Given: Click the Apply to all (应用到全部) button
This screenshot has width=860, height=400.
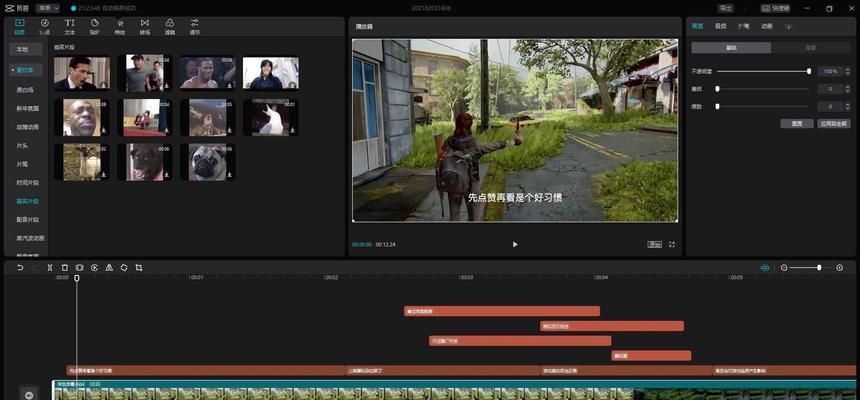Looking at the screenshot, I should tap(834, 124).
